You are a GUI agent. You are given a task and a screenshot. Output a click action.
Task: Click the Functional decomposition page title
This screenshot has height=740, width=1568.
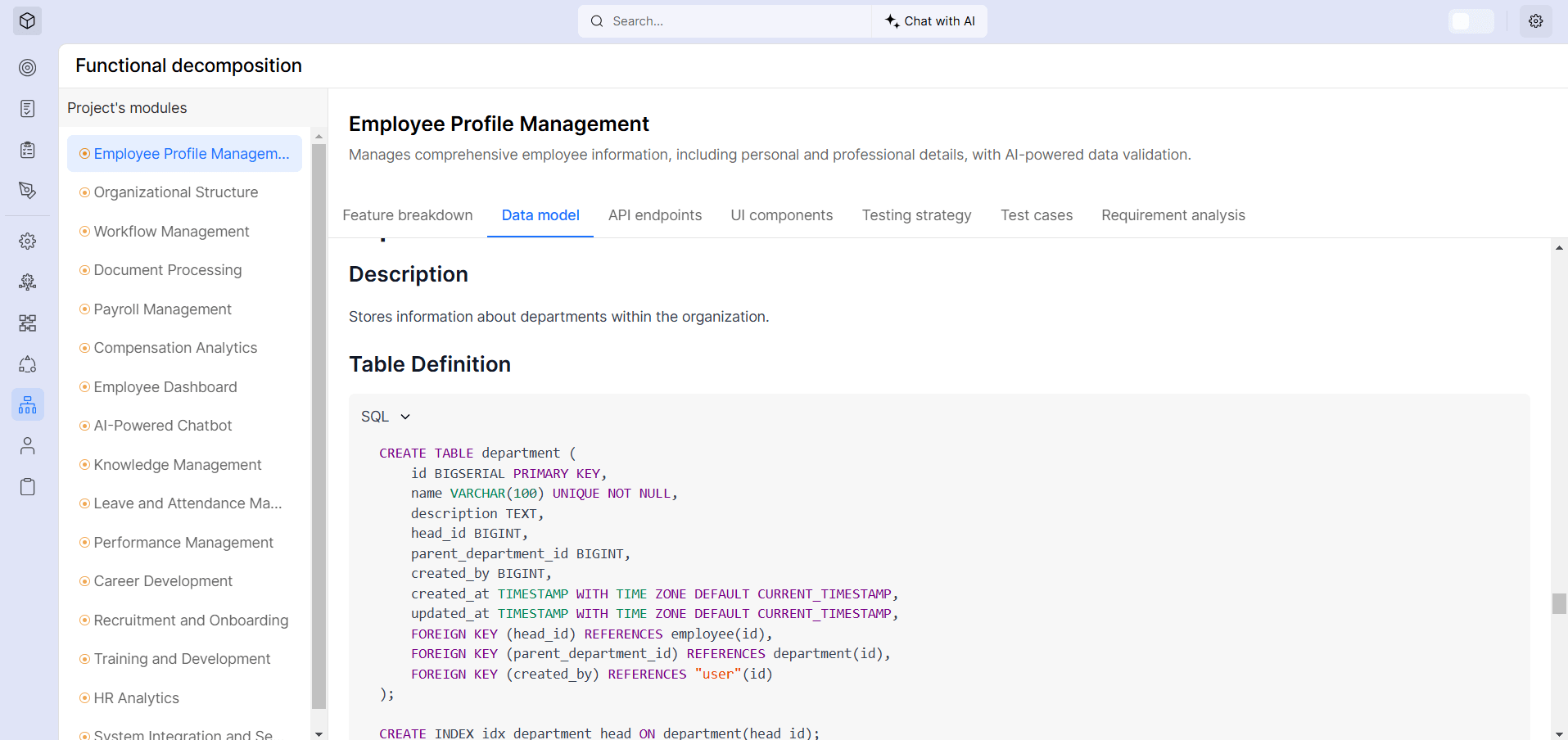click(x=188, y=65)
